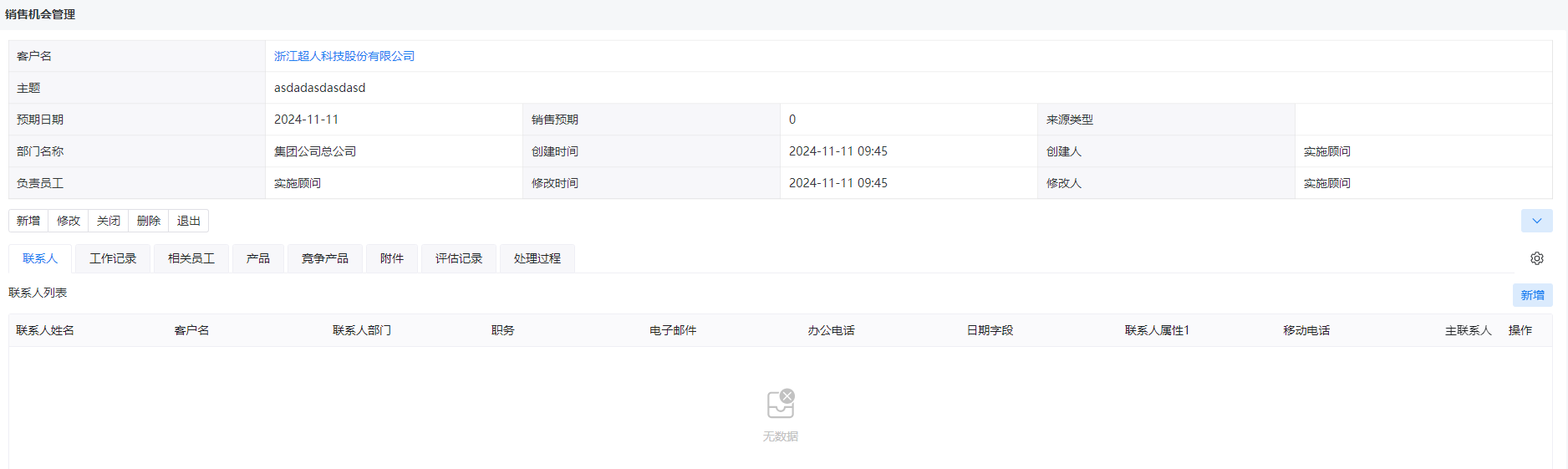Click the 负责员工 value 实施顾问
This screenshot has height=469, width=1568.
[298, 183]
